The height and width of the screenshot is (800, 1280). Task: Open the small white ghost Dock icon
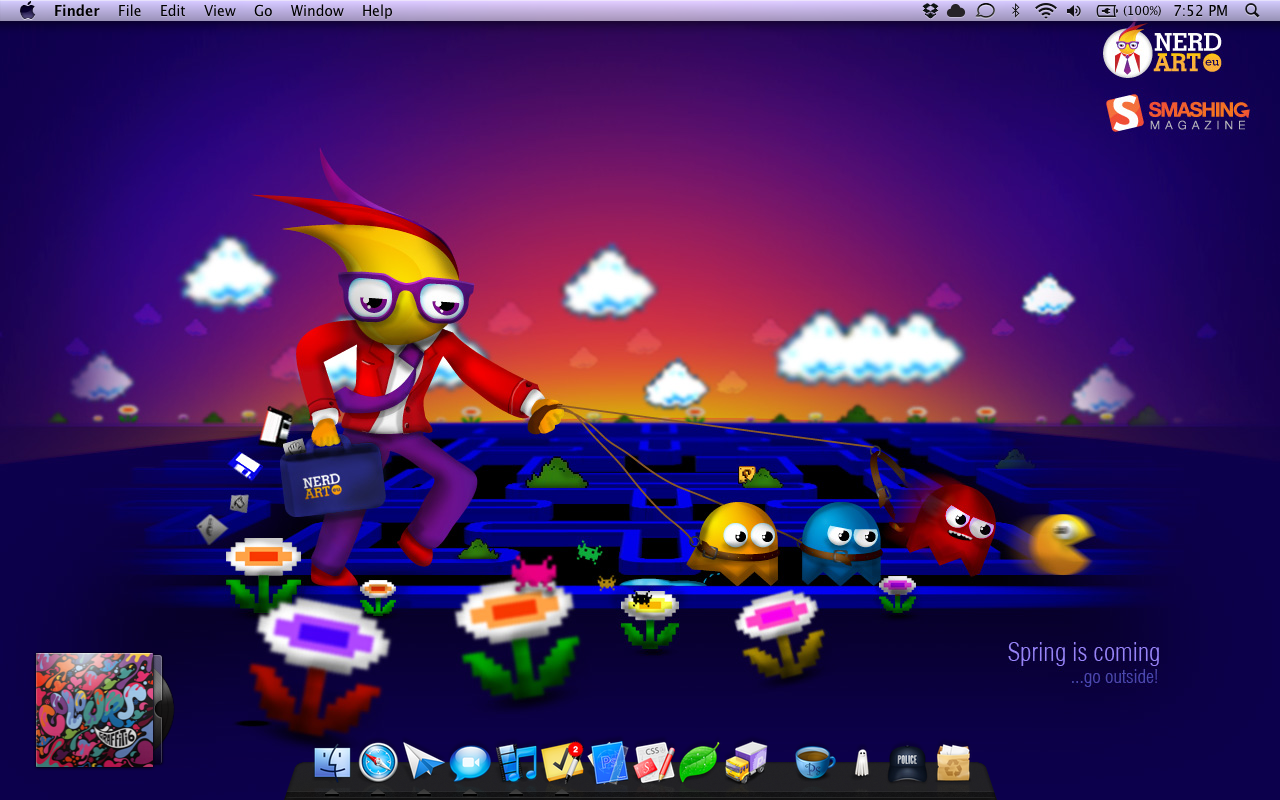(x=861, y=763)
